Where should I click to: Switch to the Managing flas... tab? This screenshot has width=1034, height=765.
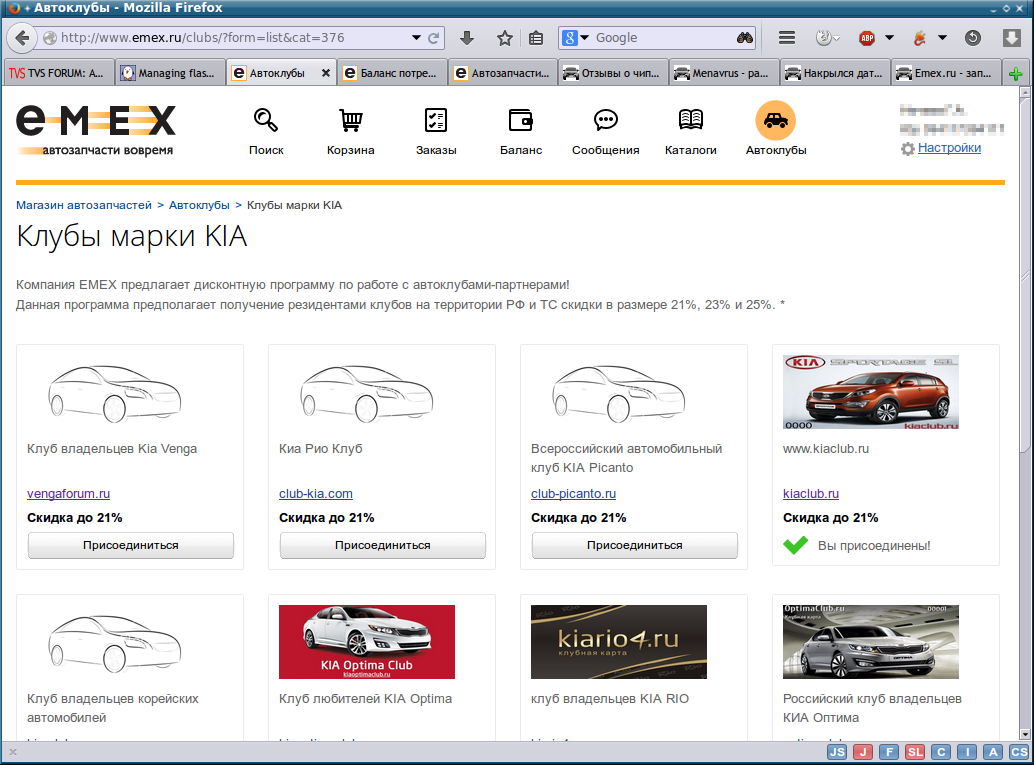tap(169, 73)
